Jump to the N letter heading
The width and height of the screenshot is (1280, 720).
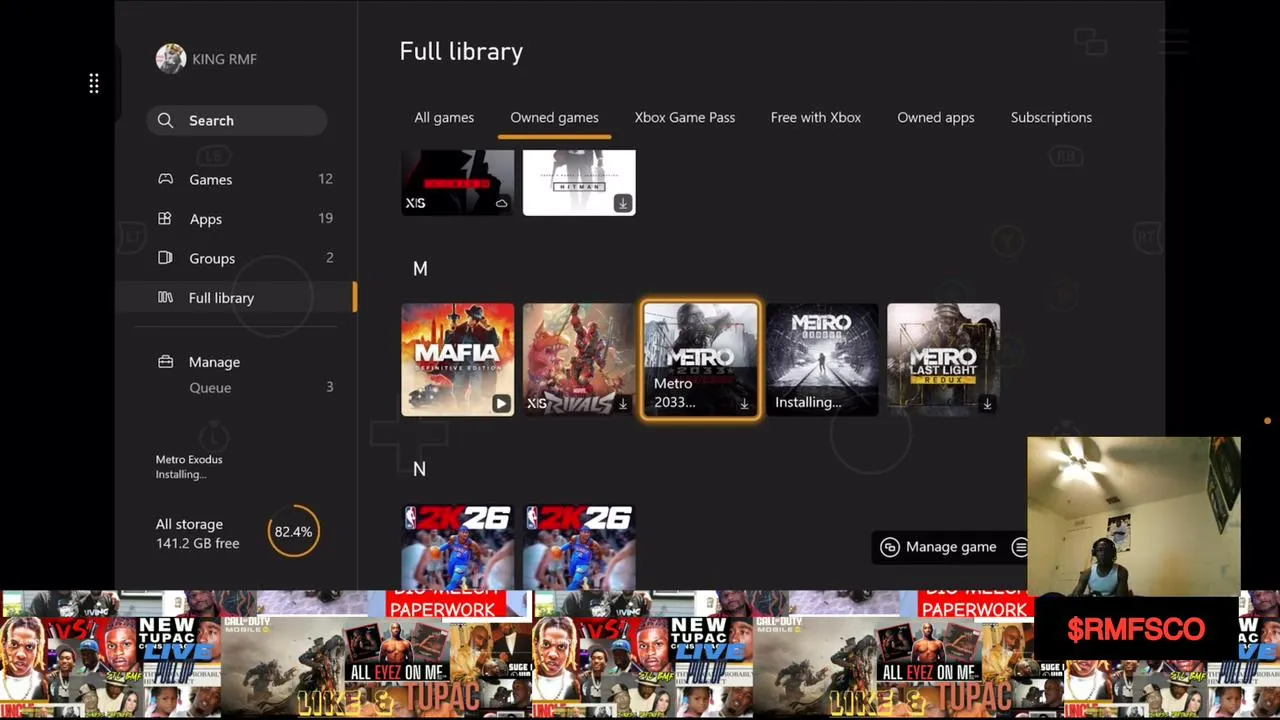[419, 468]
